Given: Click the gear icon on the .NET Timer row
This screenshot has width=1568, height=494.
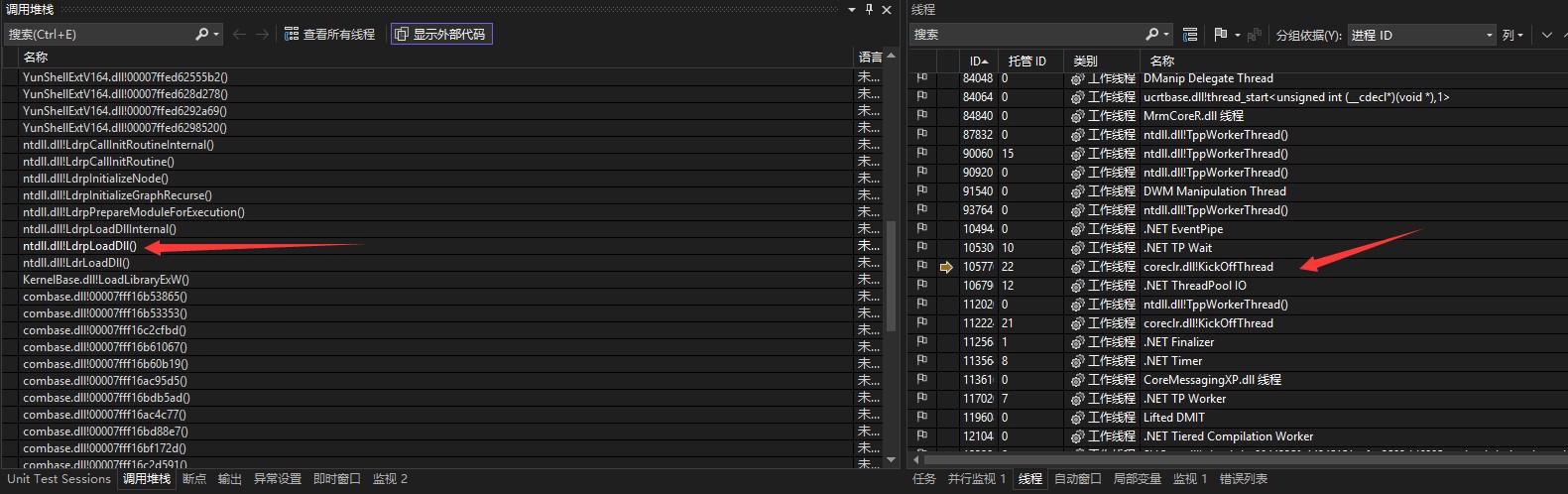Looking at the screenshot, I should pos(1077,361).
